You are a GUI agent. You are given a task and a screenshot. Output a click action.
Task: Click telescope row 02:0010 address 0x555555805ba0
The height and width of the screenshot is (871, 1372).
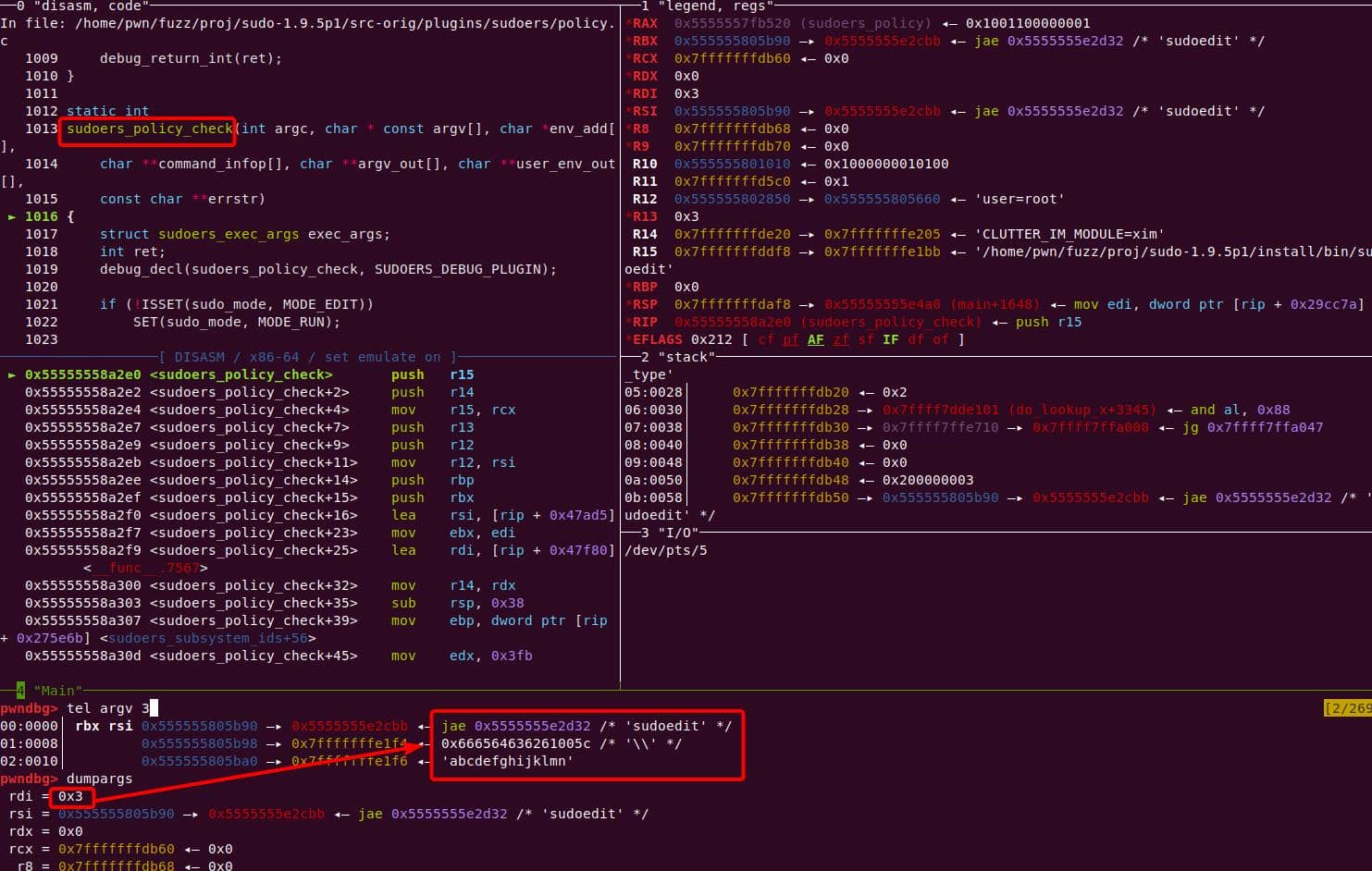(199, 761)
